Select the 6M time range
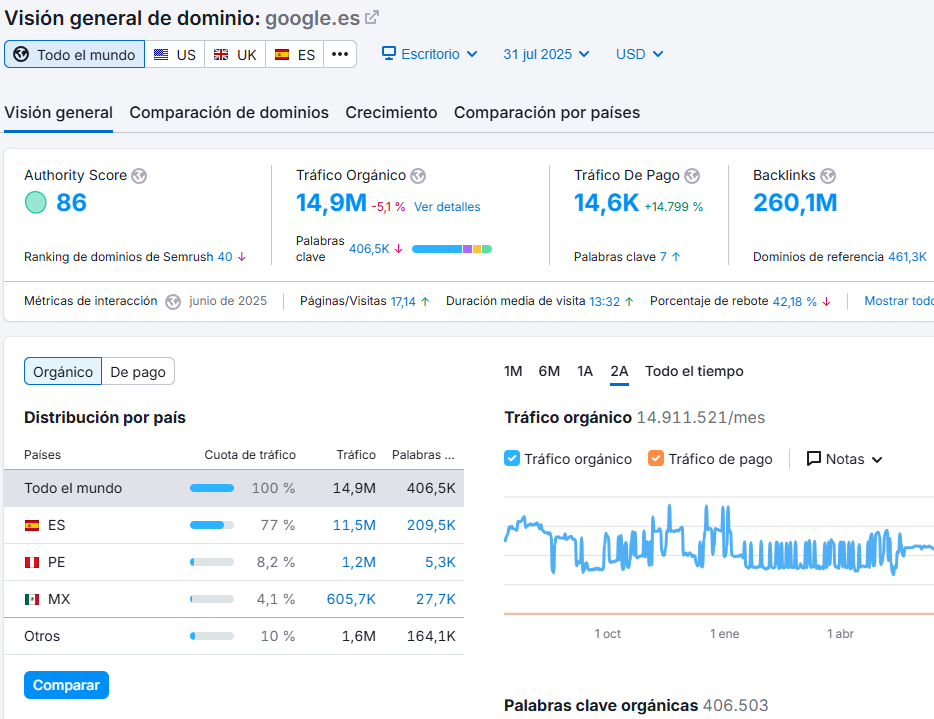Screen dimensions: 934x719 pos(549,372)
